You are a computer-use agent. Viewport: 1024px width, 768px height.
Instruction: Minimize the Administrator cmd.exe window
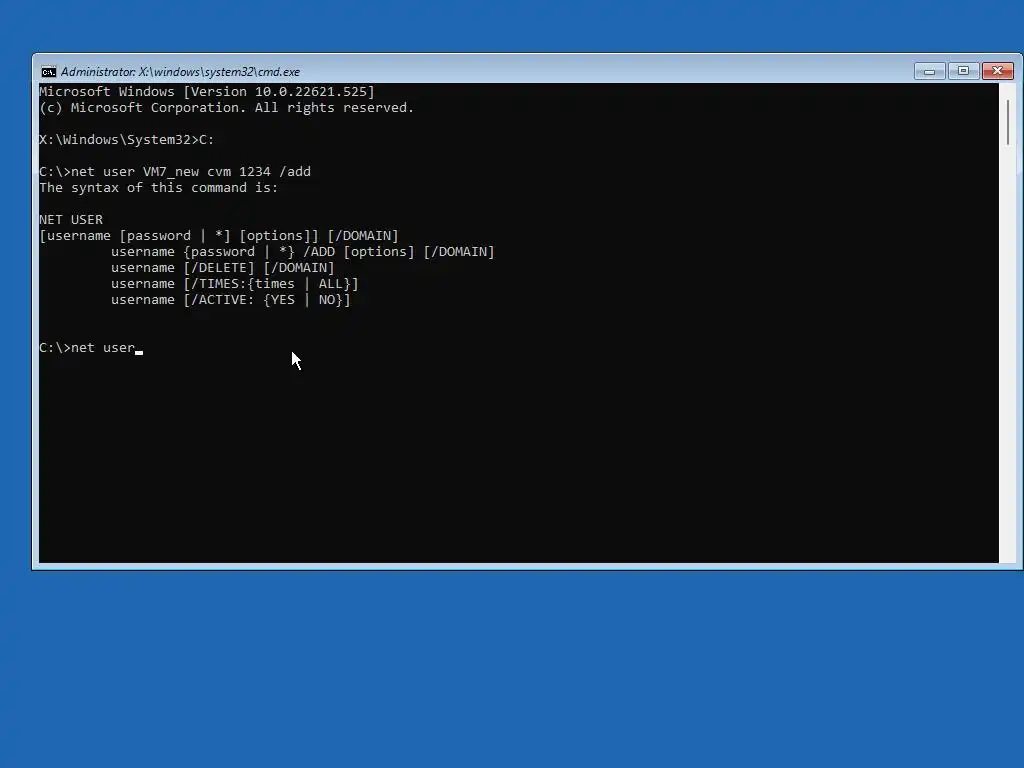929,71
